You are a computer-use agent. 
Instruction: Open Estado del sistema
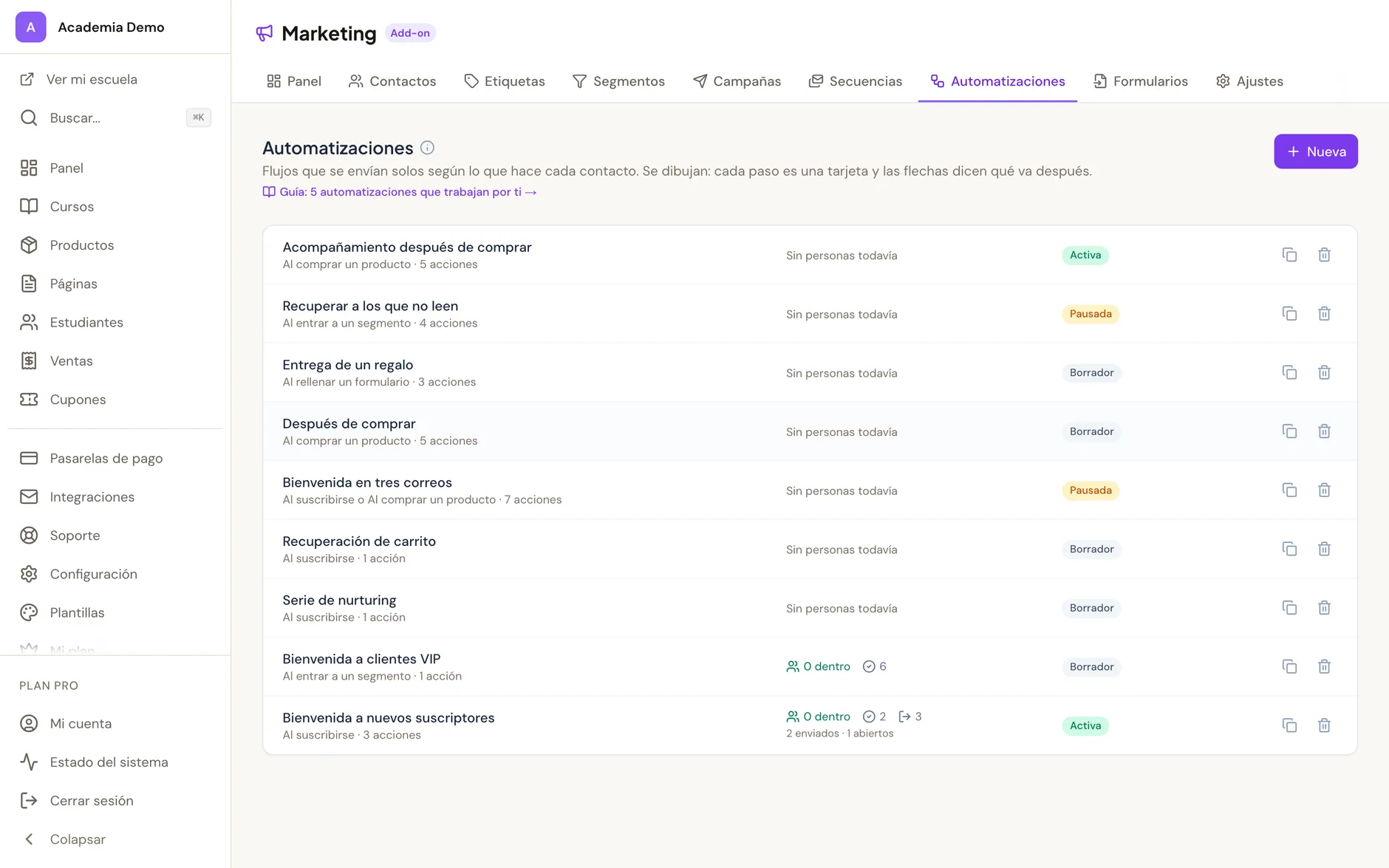coord(115,762)
